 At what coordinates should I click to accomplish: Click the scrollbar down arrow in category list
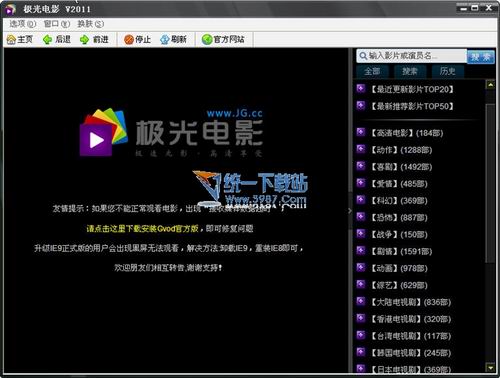[x=491, y=368]
